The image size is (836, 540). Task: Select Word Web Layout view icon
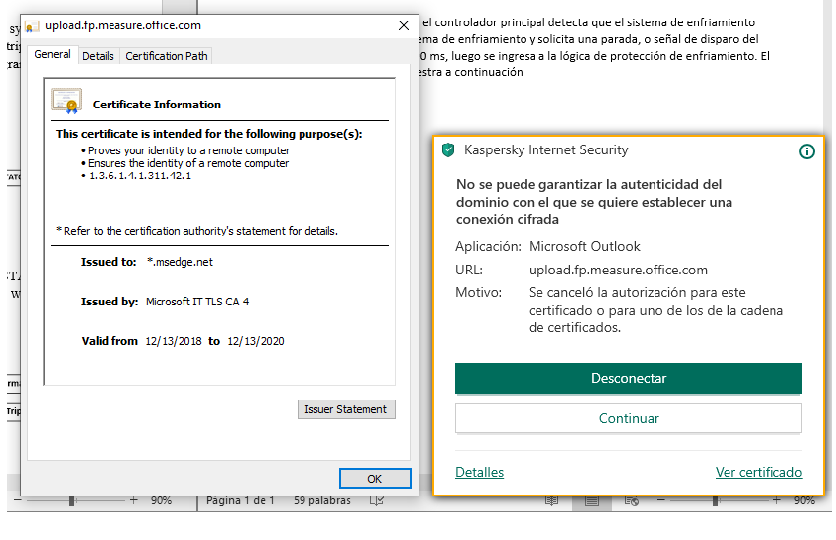(x=632, y=500)
